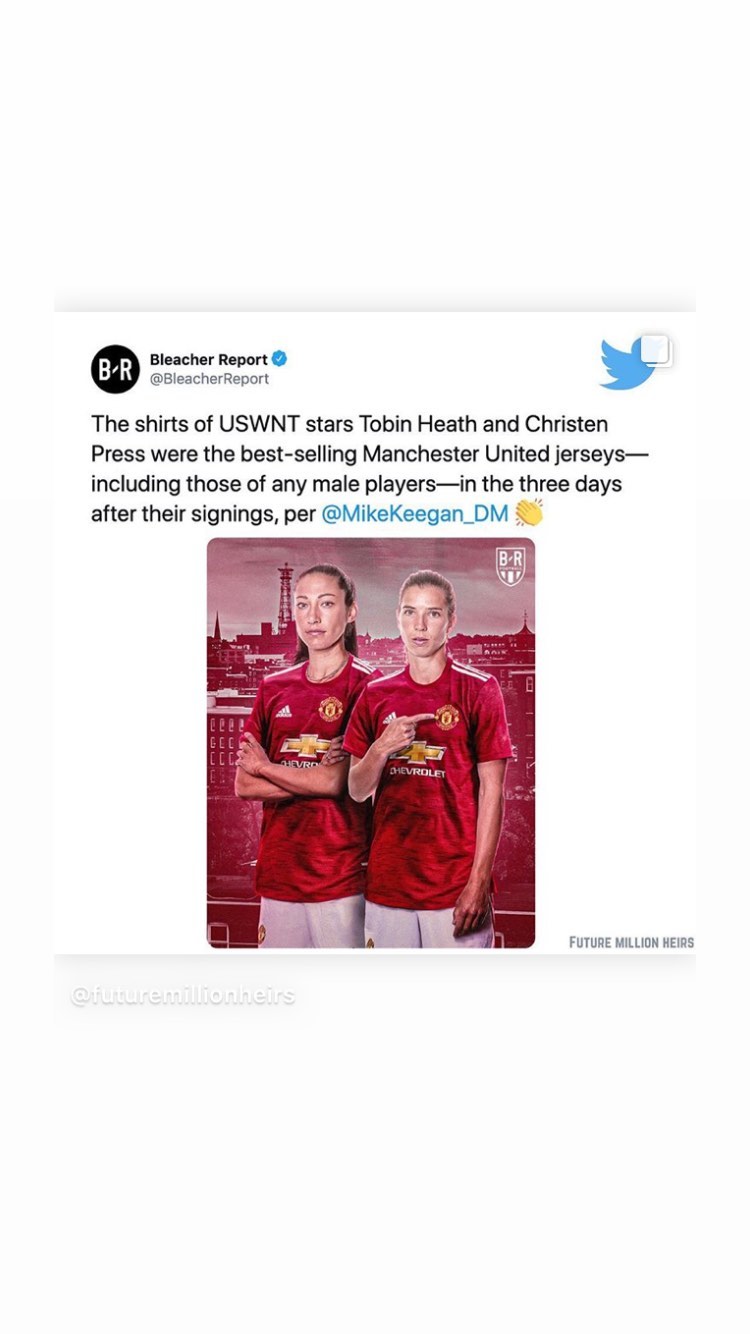Open the @BleacherReport handle
Screen dimensions: 750x1334
[x=209, y=379]
